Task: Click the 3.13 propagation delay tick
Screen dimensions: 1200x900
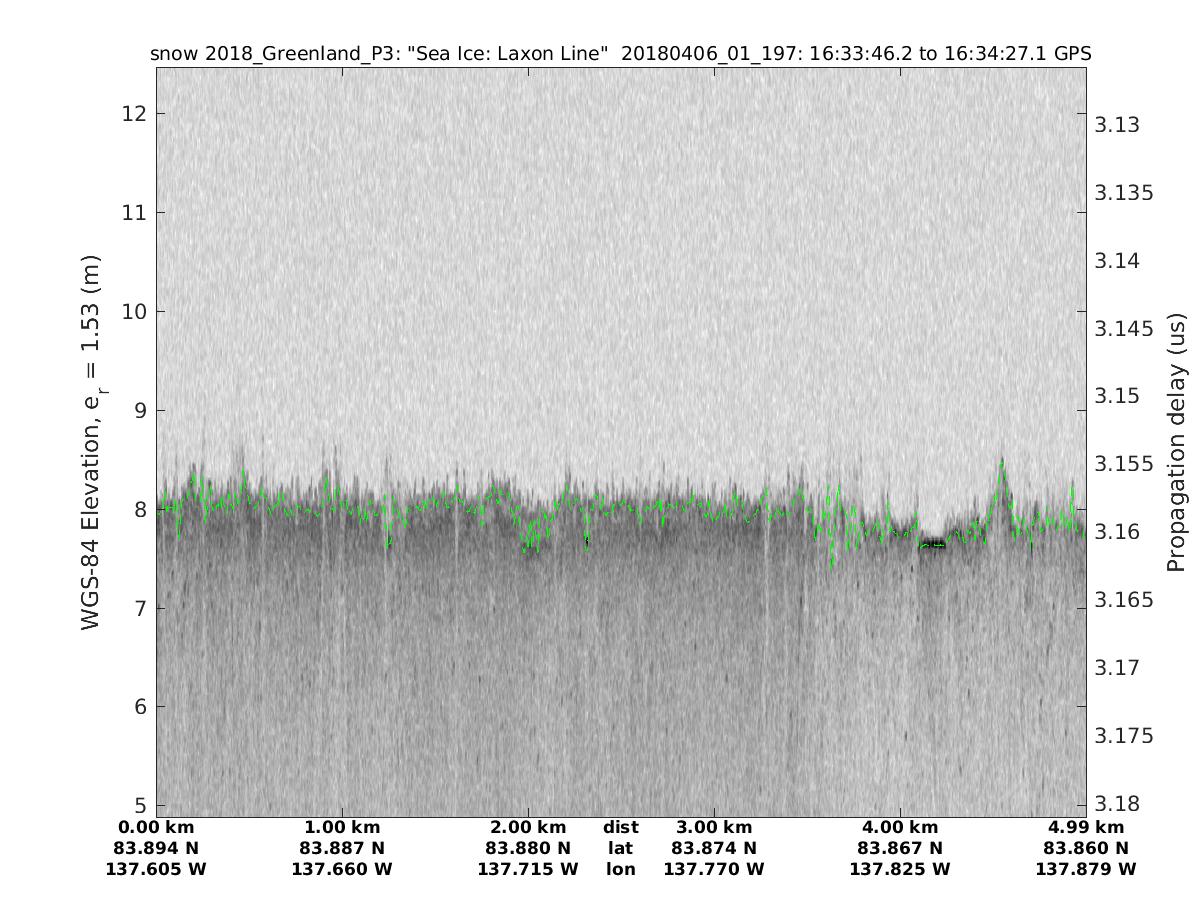Action: coord(1119,125)
